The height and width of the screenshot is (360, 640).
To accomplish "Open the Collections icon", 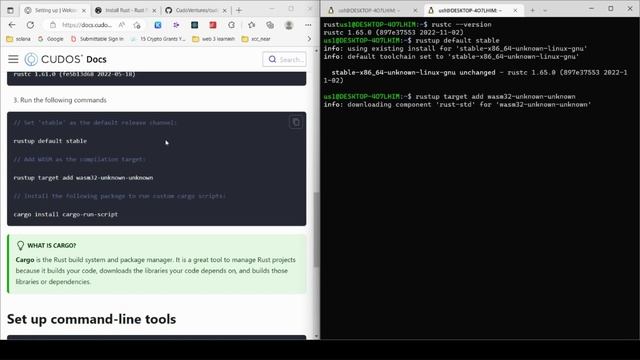I will point(270,25).
